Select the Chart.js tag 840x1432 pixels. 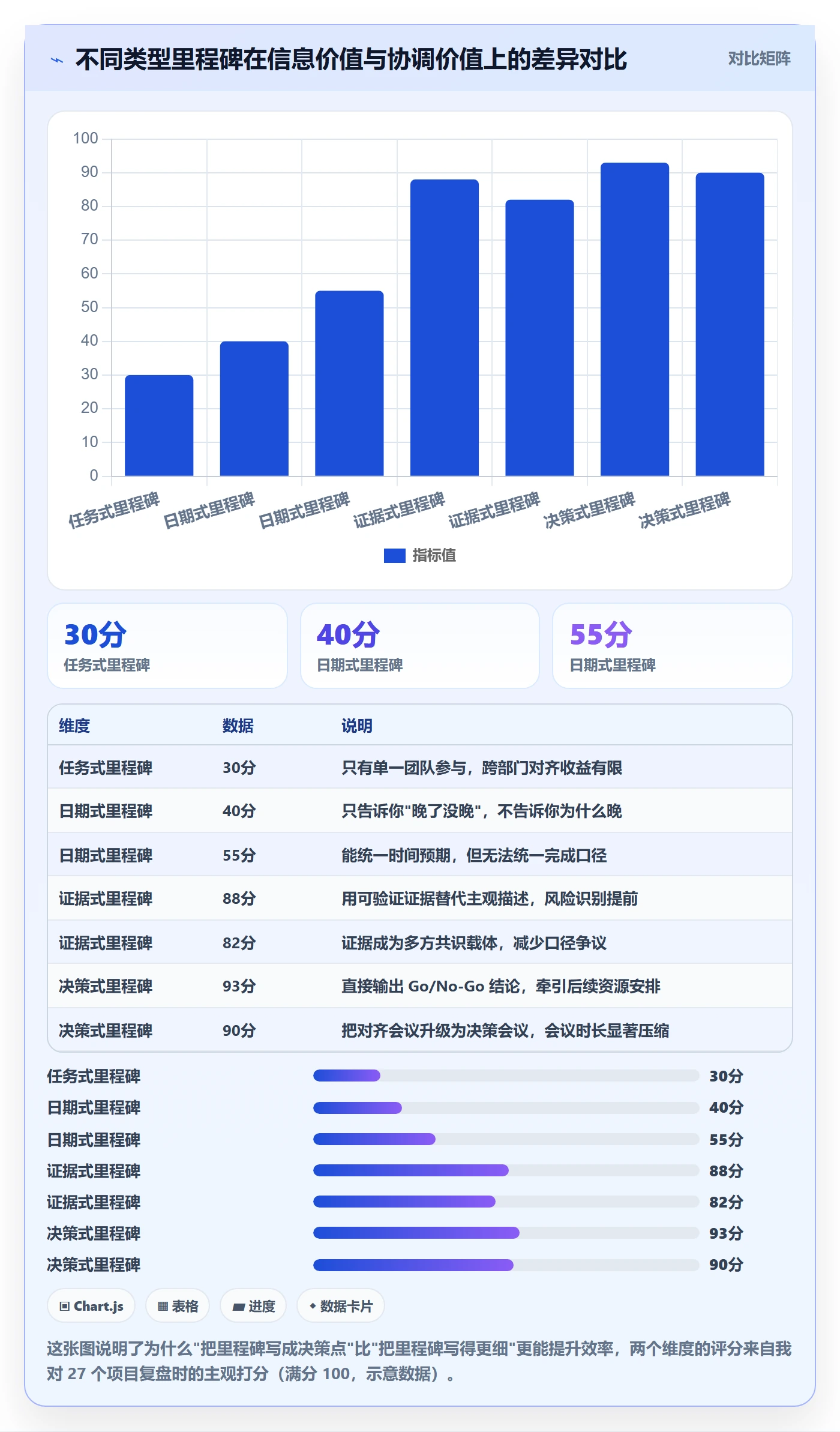point(91,1306)
